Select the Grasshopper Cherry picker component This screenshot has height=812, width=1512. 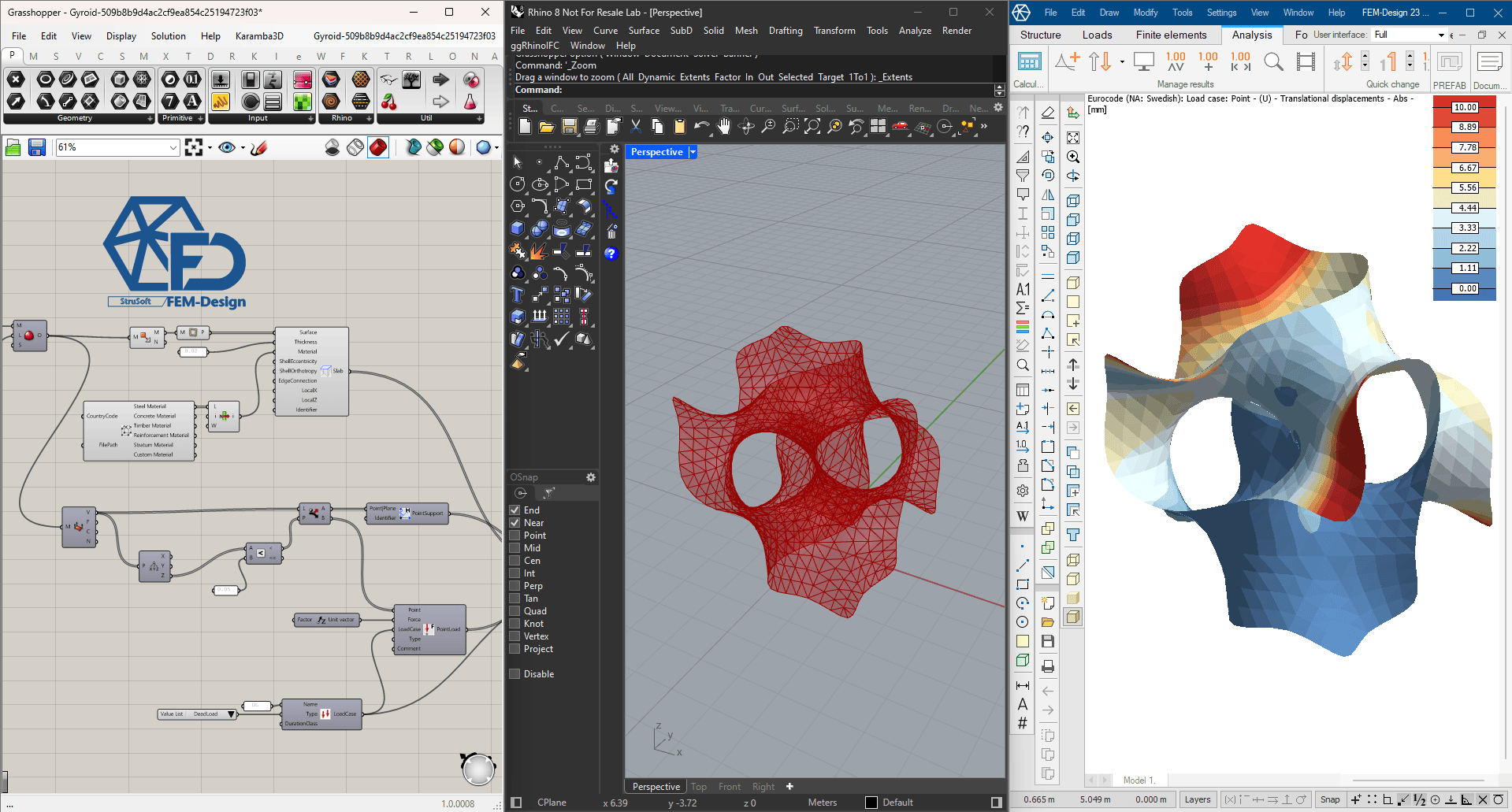[388, 101]
